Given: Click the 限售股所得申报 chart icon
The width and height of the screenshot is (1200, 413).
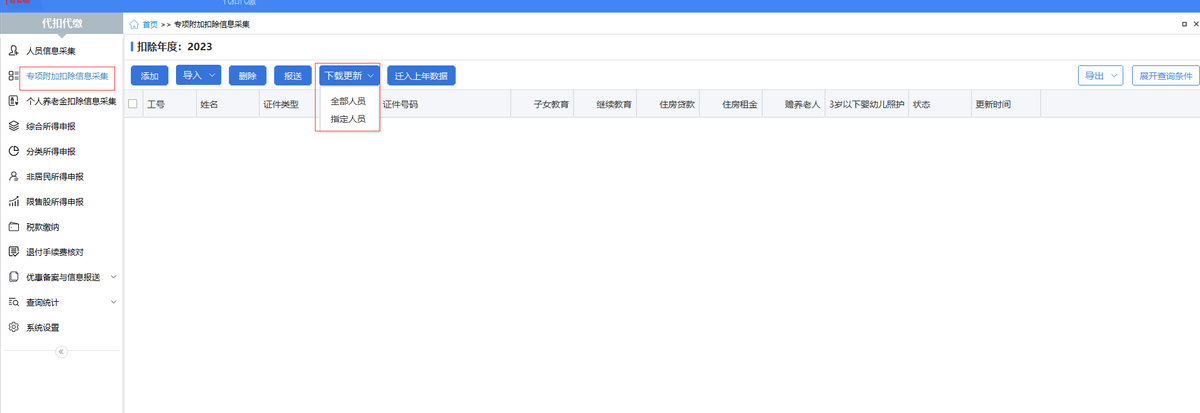Looking at the screenshot, I should pyautogui.click(x=14, y=202).
